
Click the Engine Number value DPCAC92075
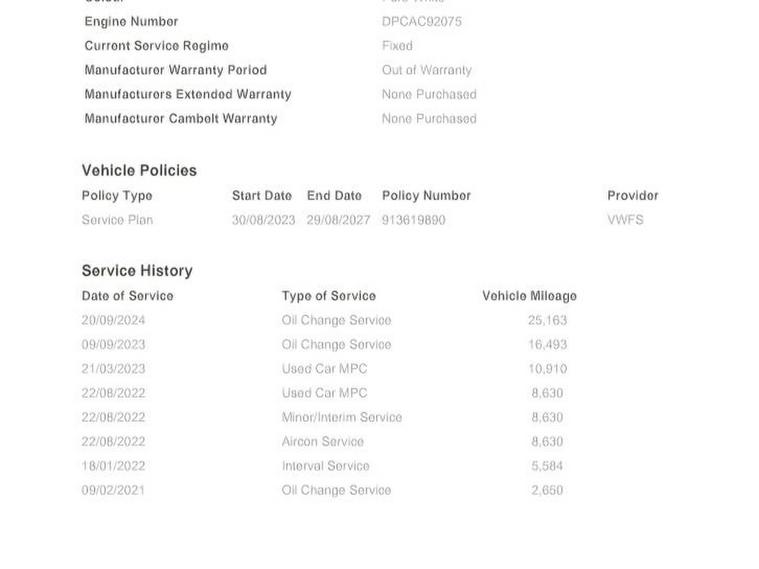coord(421,21)
